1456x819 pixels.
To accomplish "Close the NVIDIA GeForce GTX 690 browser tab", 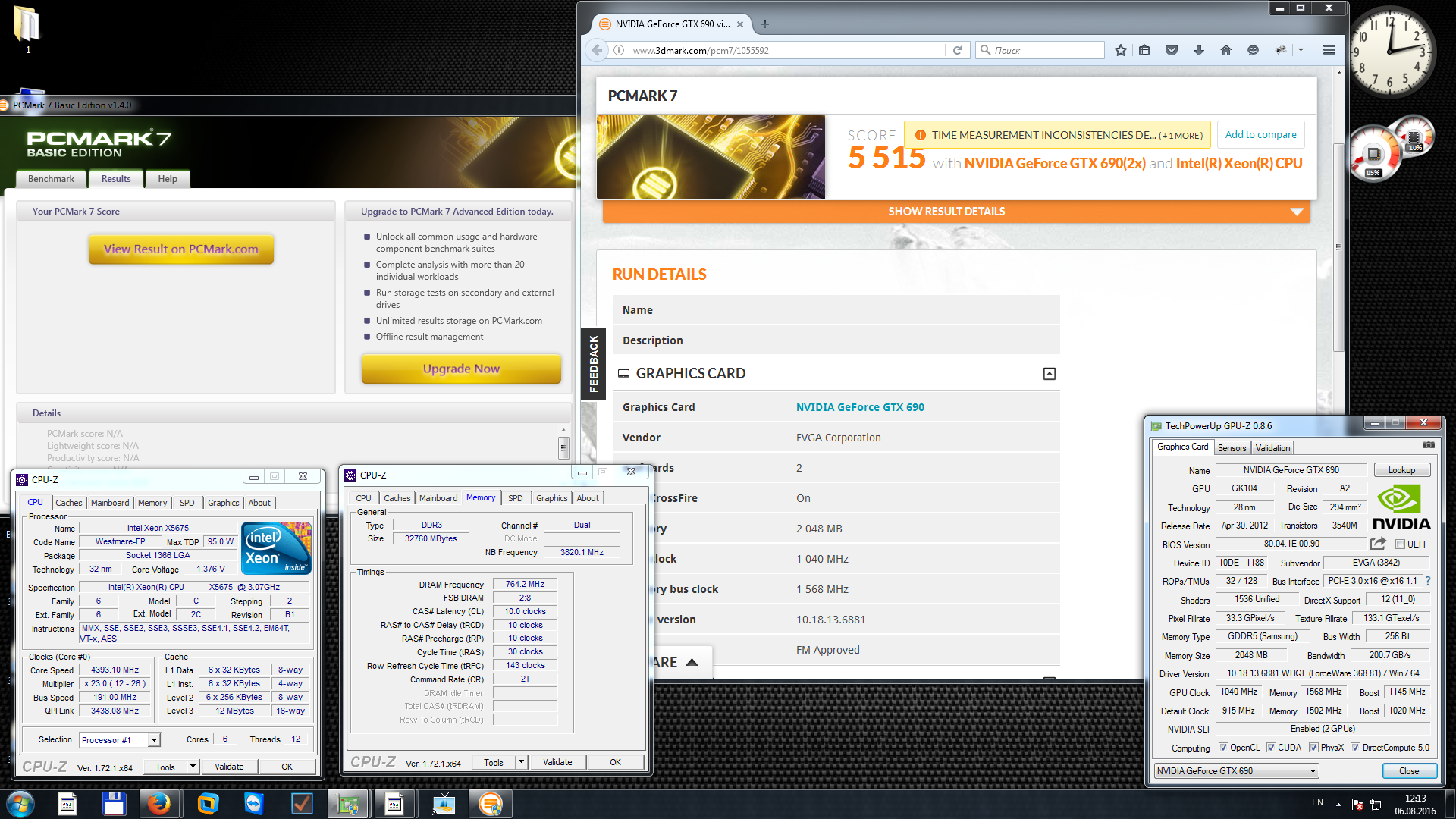I will click(740, 24).
